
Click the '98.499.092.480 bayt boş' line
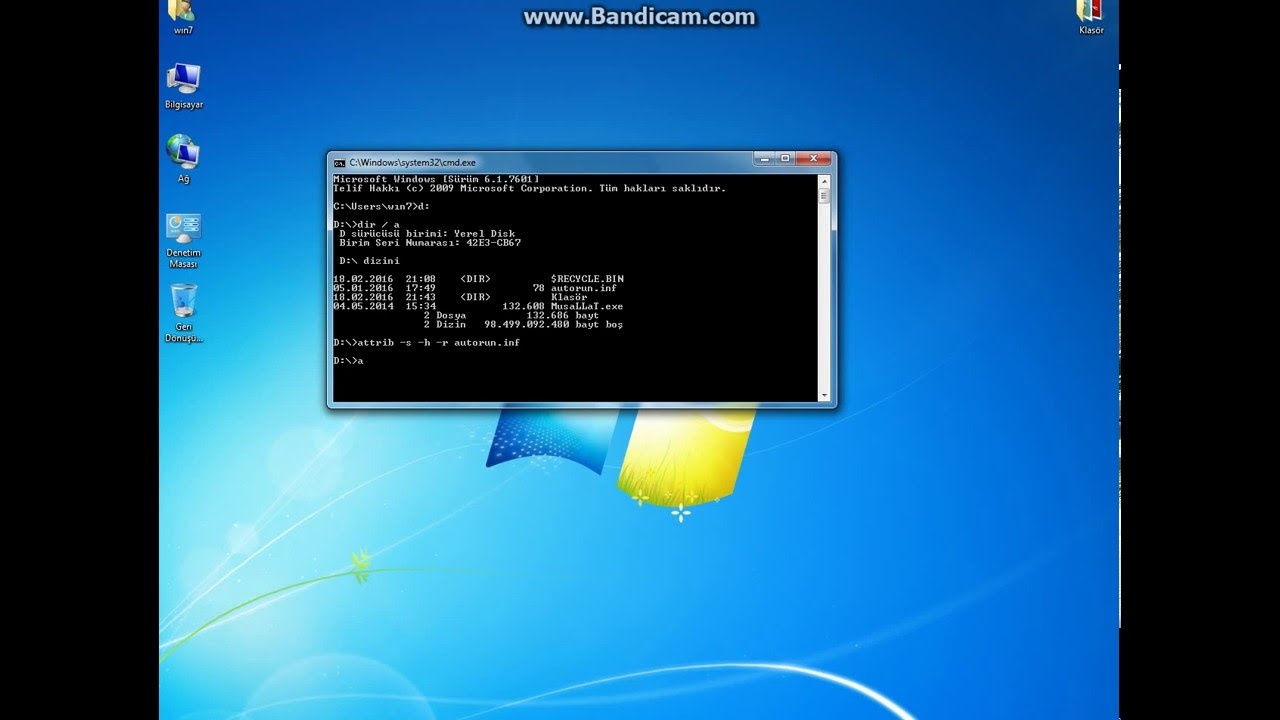coord(523,324)
